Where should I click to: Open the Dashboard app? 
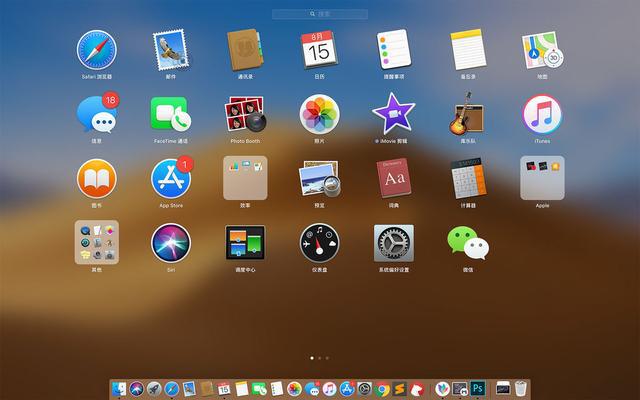click(x=319, y=243)
